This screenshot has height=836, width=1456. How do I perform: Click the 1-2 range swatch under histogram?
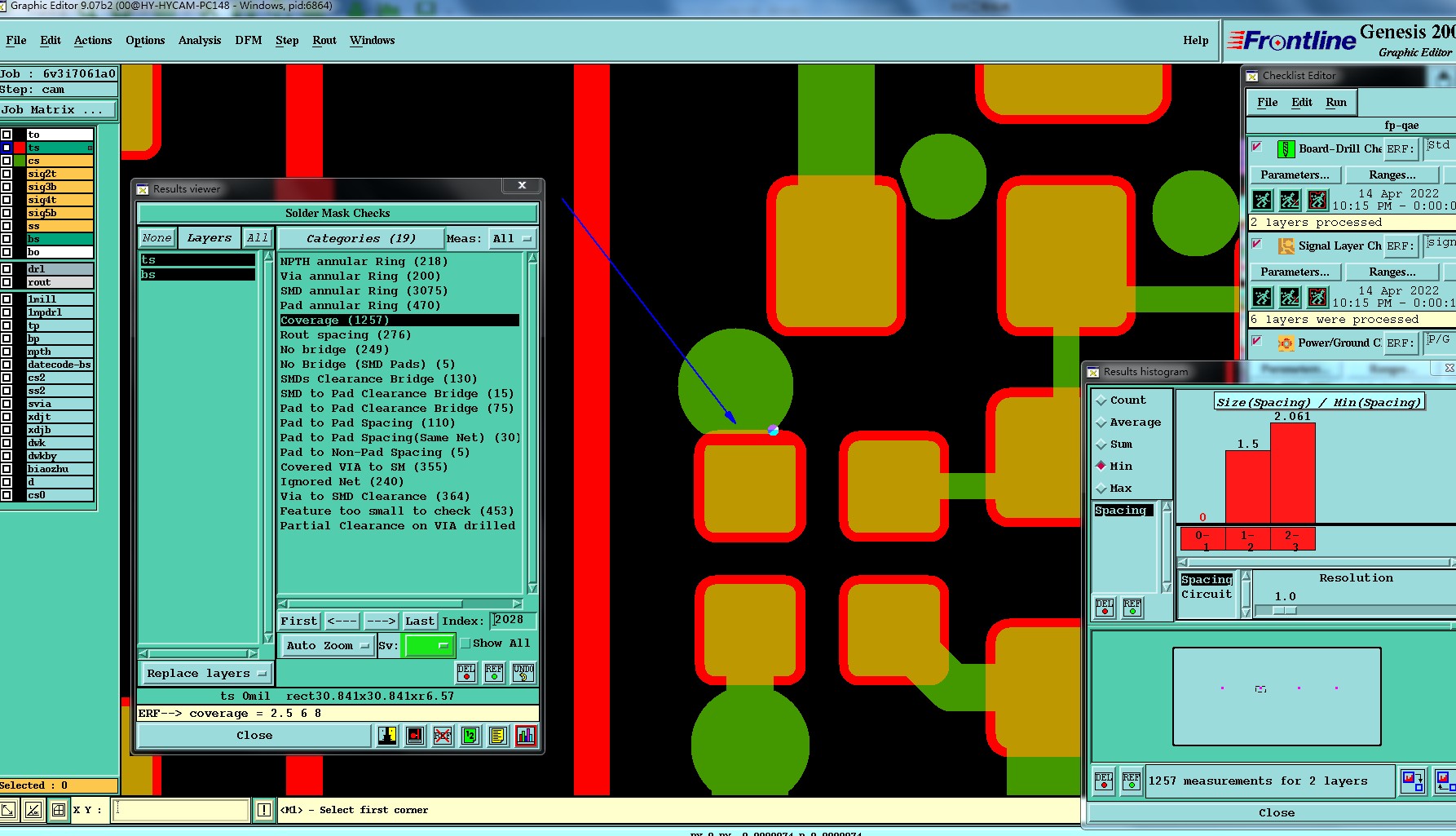(1247, 539)
